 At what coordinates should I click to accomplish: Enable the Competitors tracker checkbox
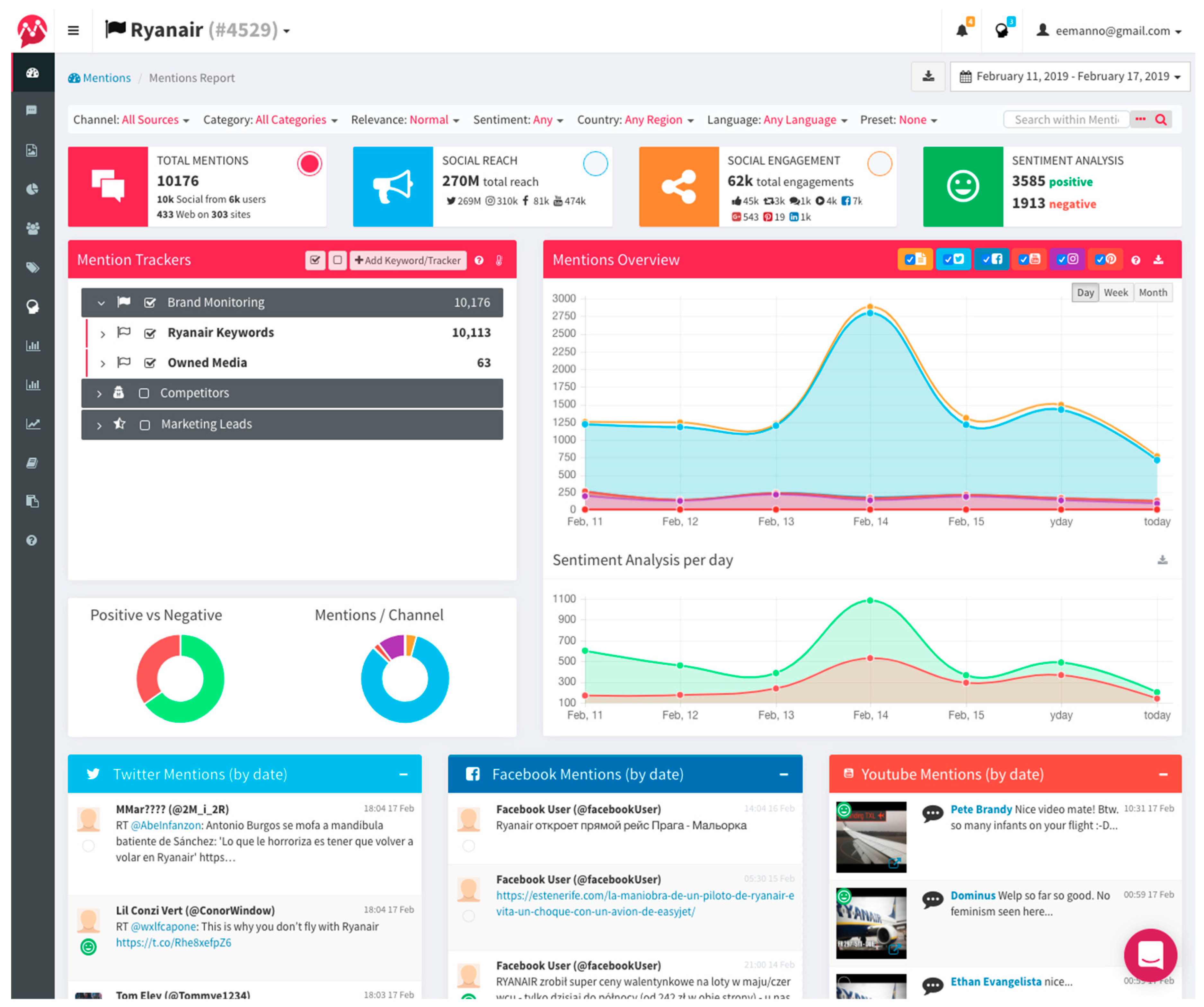[x=144, y=393]
